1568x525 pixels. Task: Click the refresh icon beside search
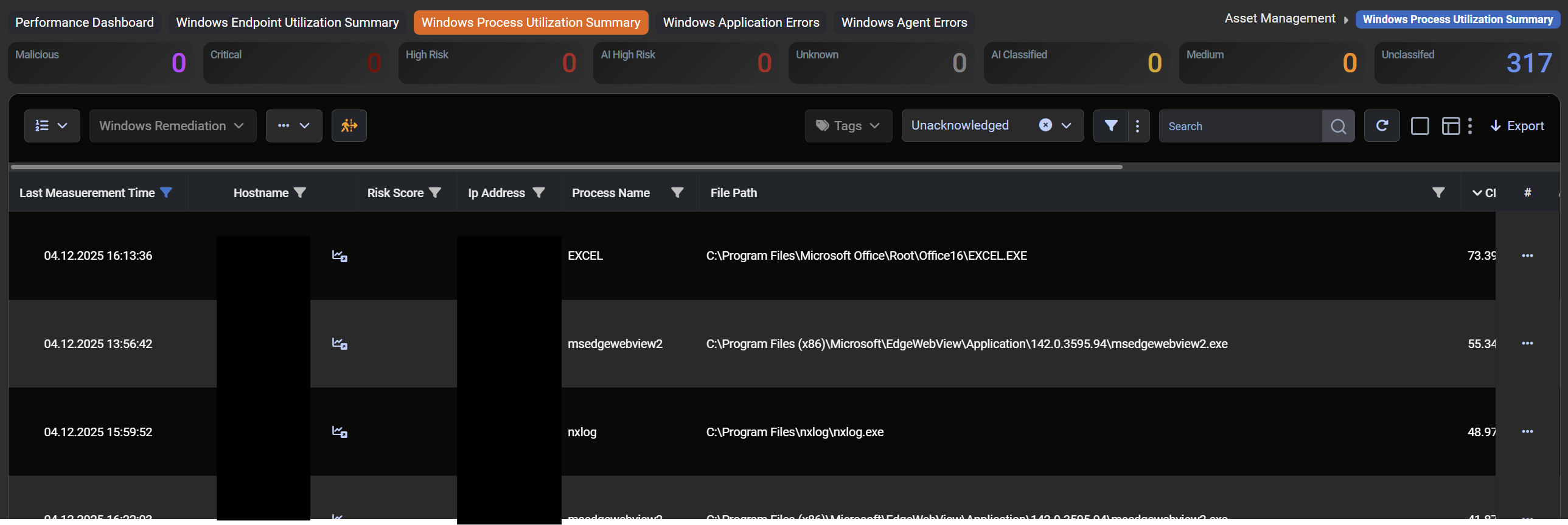(1382, 126)
